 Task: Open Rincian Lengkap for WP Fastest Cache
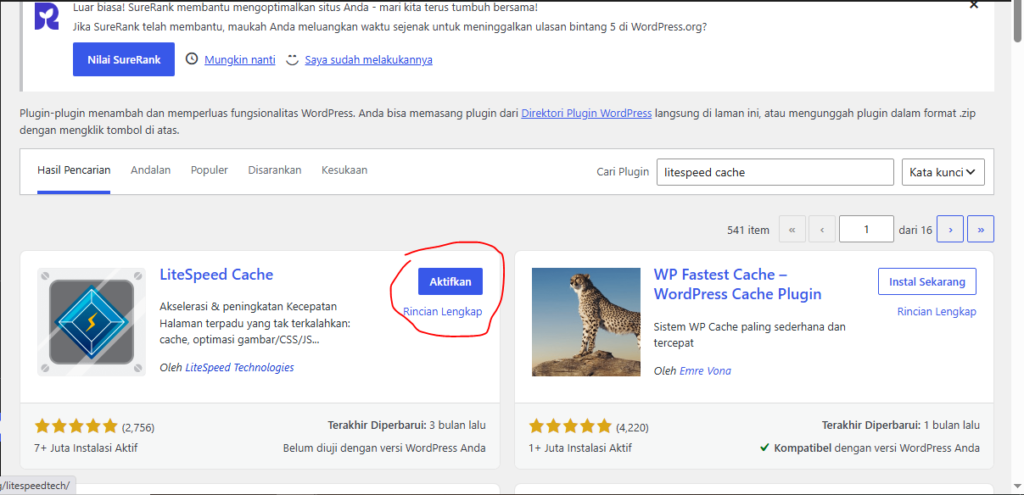(936, 311)
